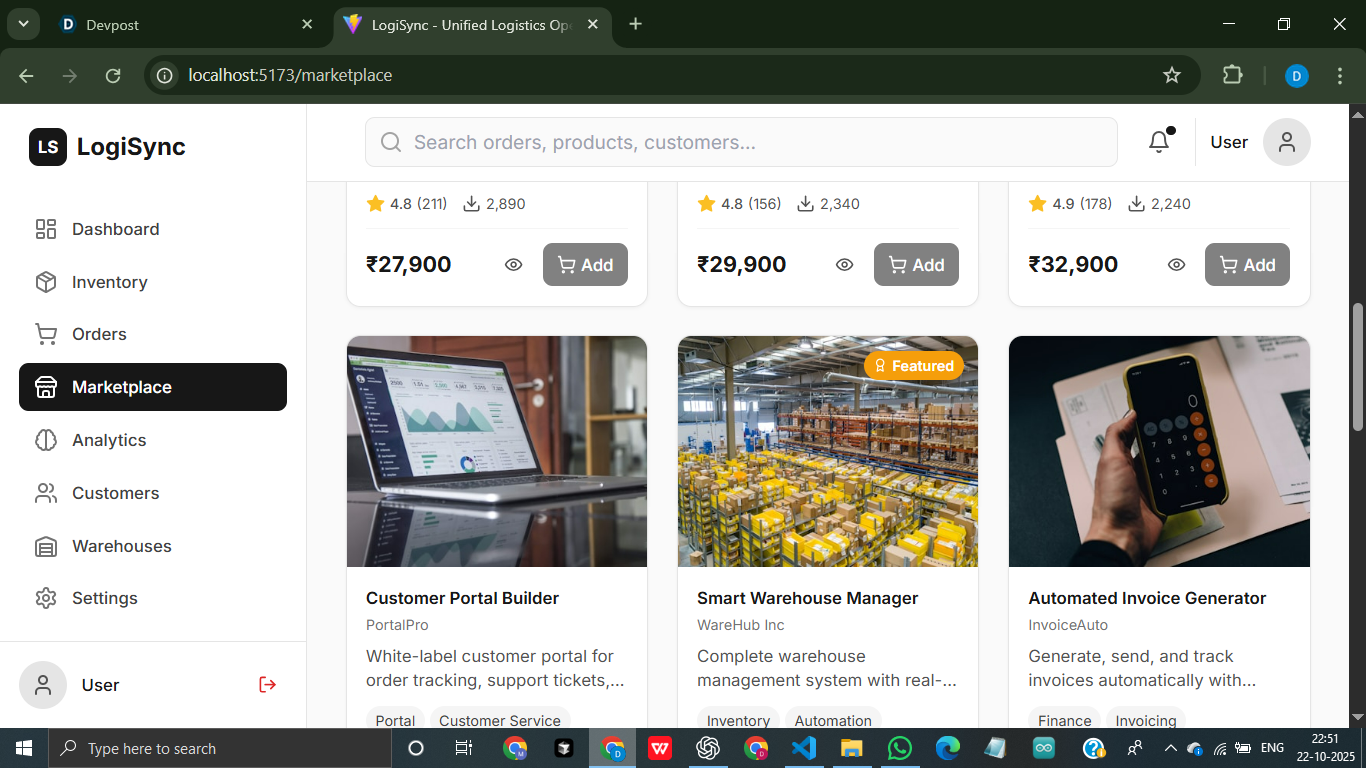Viewport: 1366px width, 768px height.
Task: Close the LogiSync browser tab
Action: click(x=593, y=25)
